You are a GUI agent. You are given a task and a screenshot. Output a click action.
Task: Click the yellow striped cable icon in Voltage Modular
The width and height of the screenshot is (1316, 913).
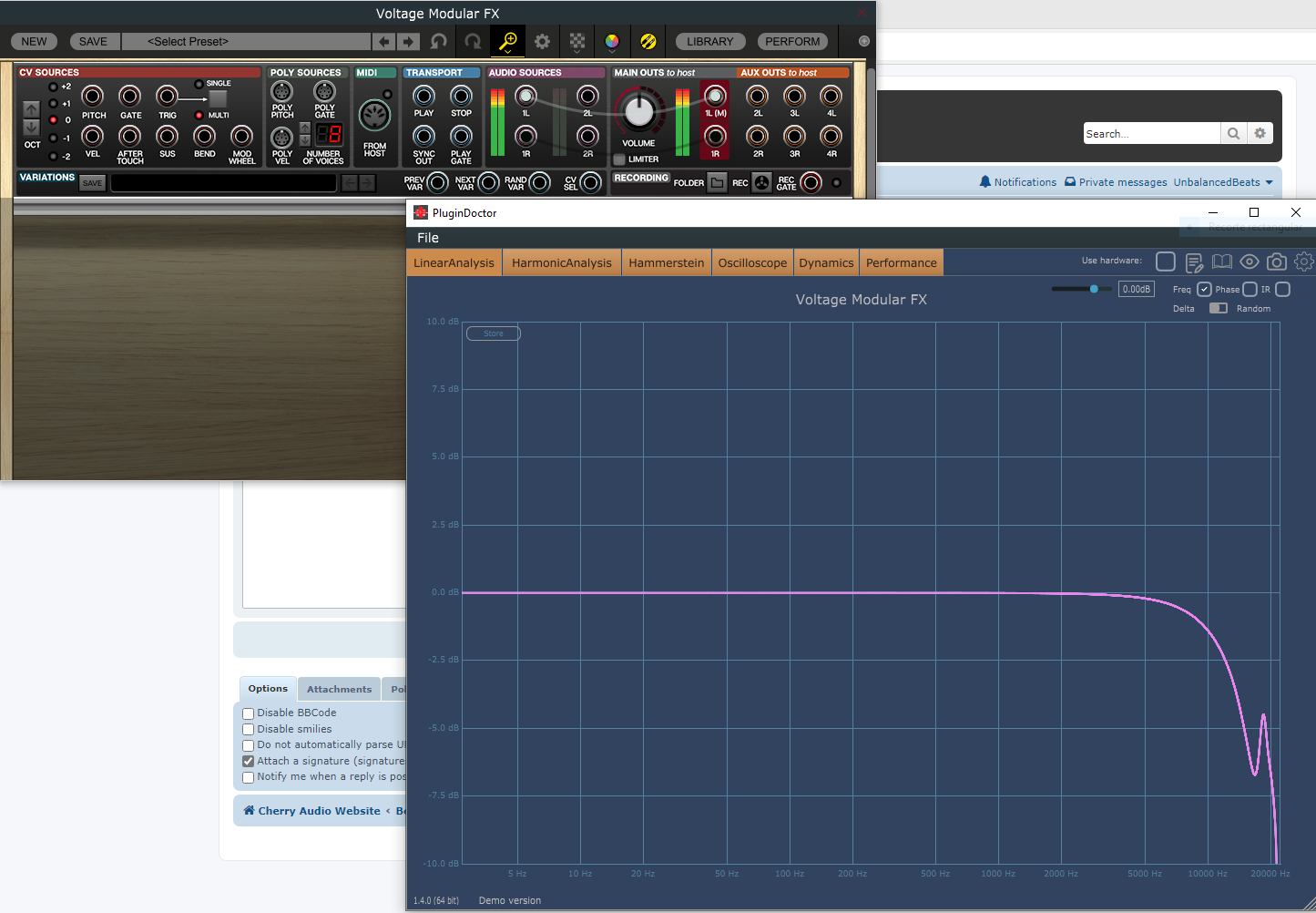(x=648, y=41)
